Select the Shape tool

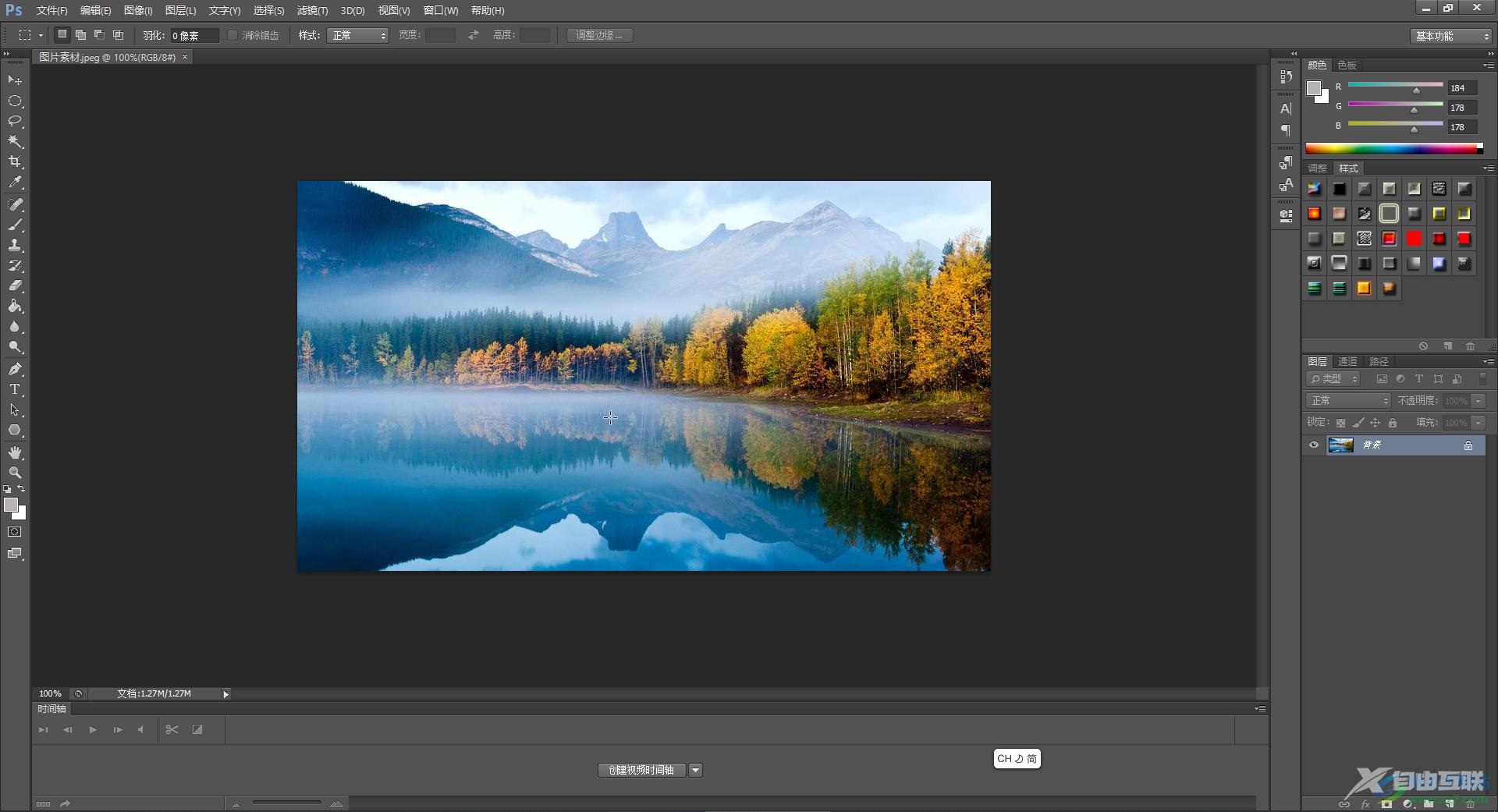tap(15, 430)
